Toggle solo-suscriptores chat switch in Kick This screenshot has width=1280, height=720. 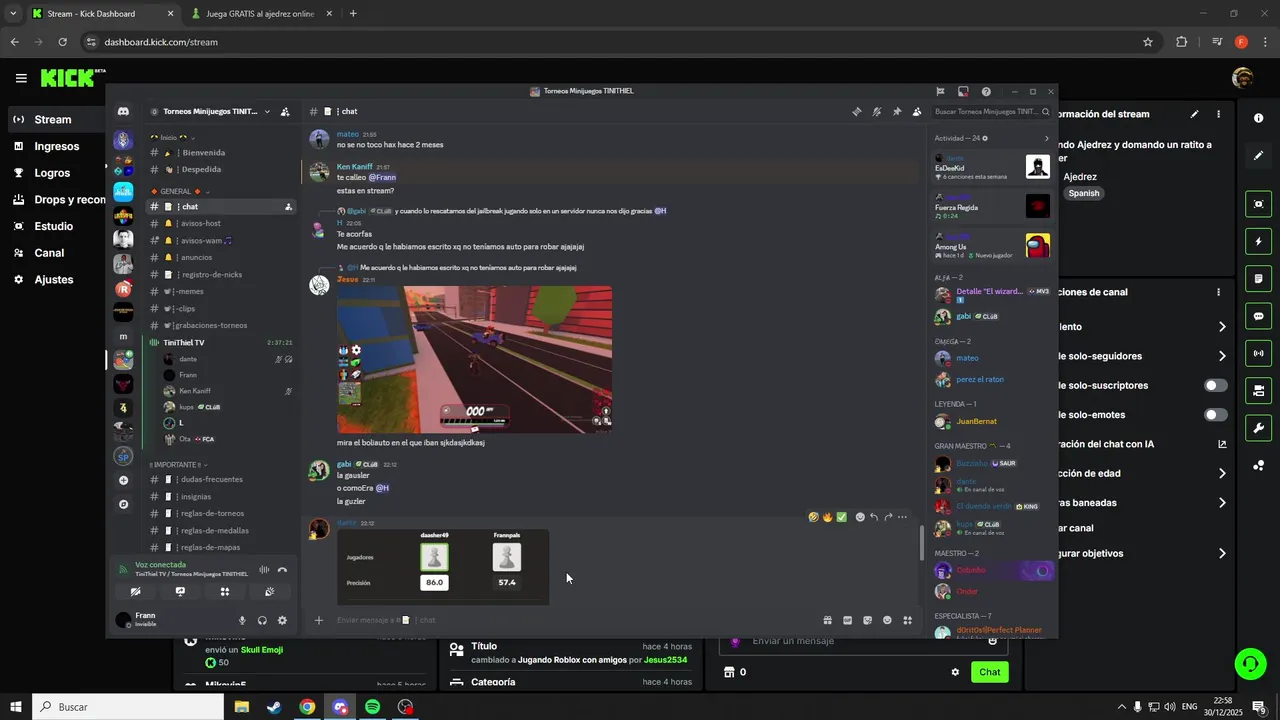(x=1215, y=385)
